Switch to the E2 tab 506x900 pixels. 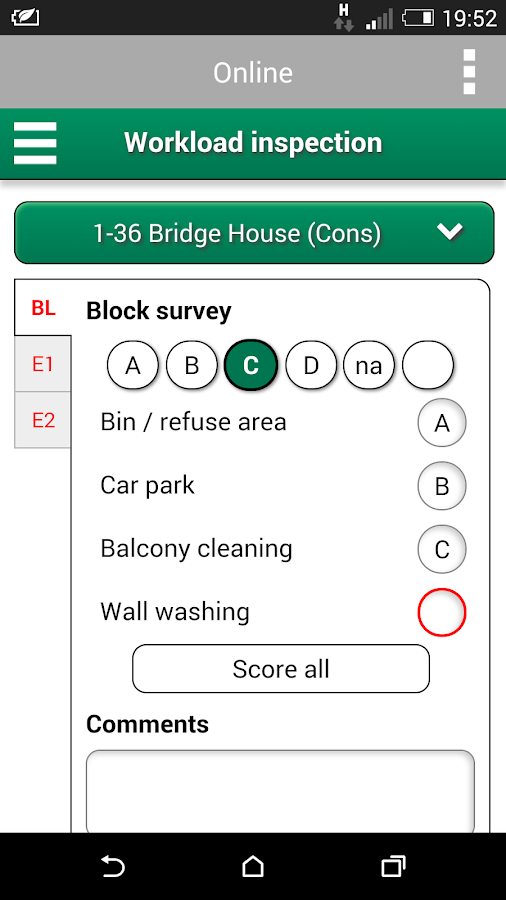tap(43, 420)
